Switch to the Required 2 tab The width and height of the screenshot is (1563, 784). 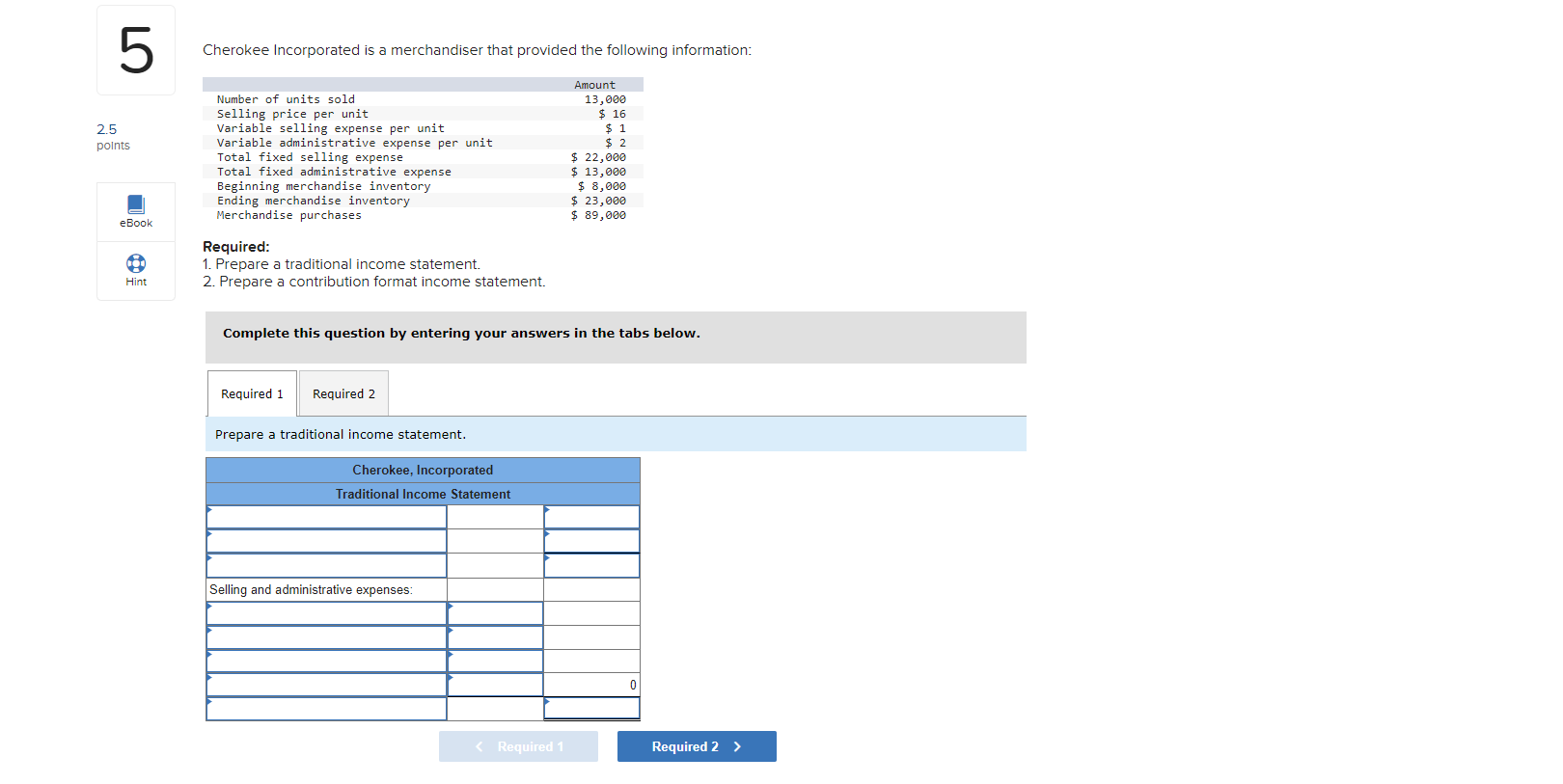(x=343, y=393)
